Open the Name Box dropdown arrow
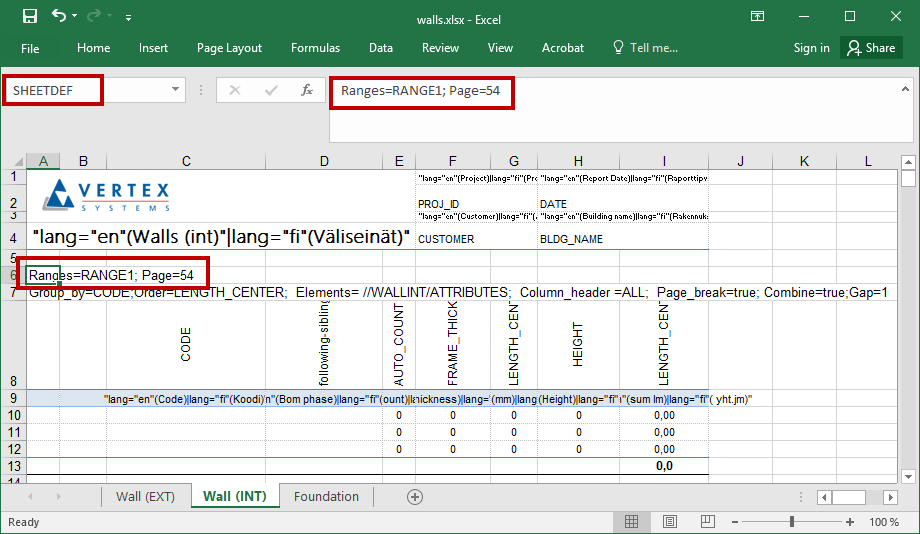The height and width of the screenshot is (534, 920). 176,90
